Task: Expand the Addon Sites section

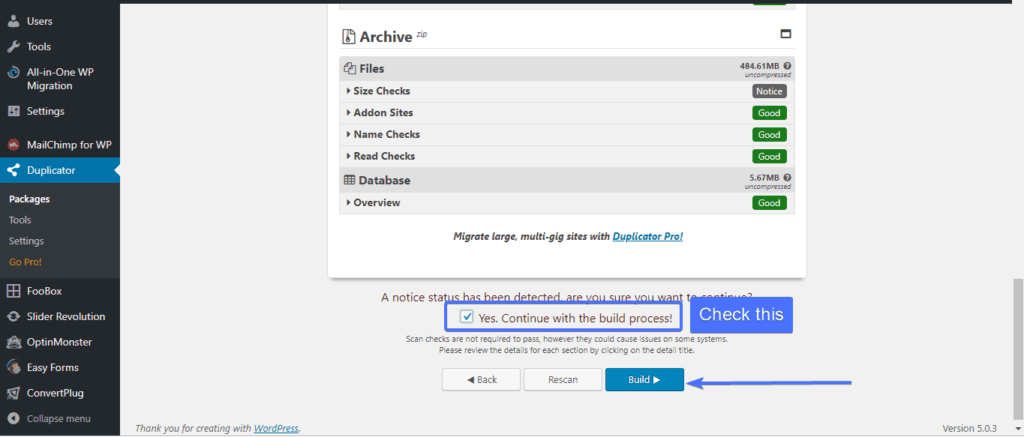Action: coord(382,113)
